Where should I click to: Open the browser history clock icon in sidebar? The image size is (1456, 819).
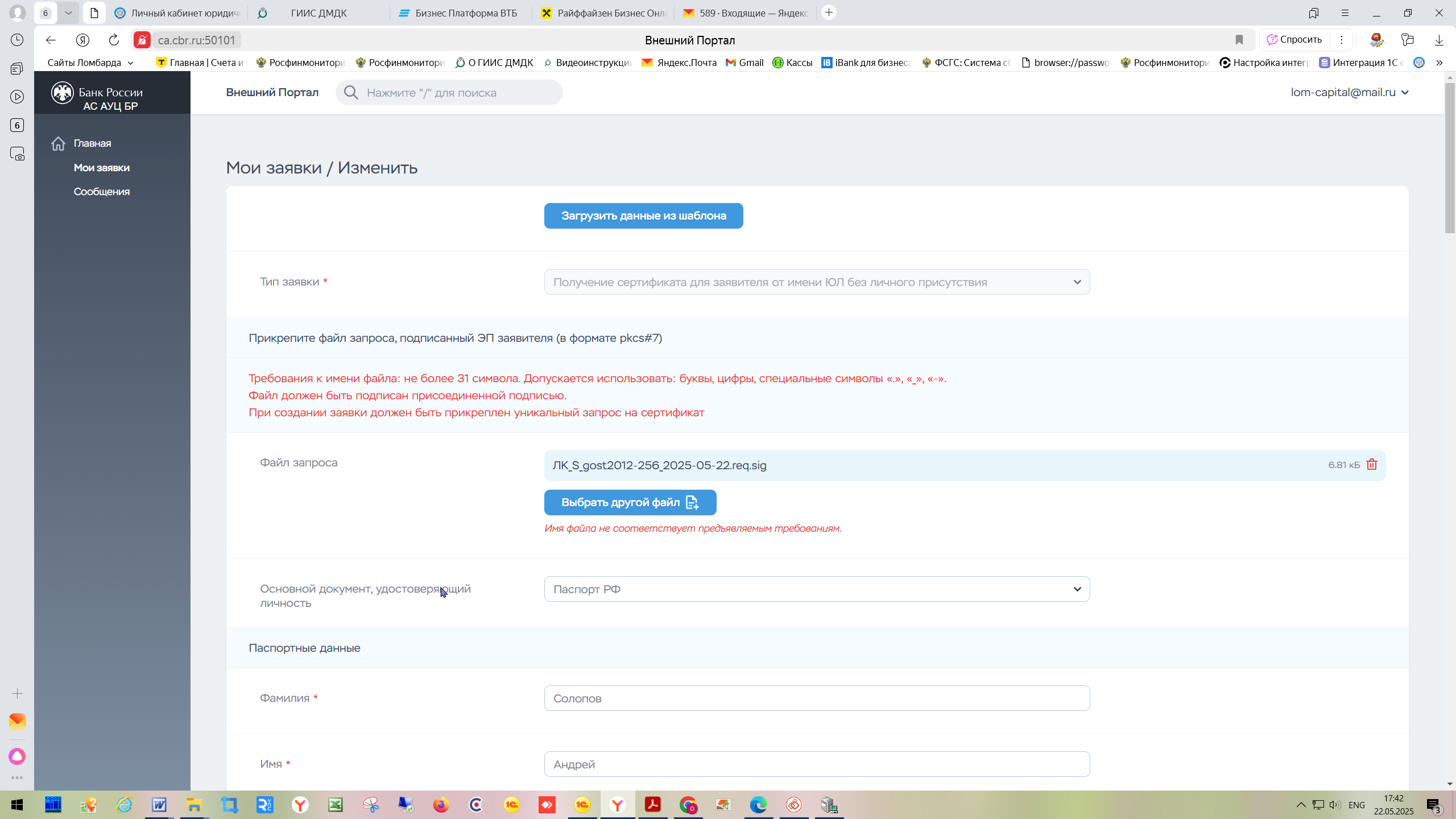pos(17,40)
